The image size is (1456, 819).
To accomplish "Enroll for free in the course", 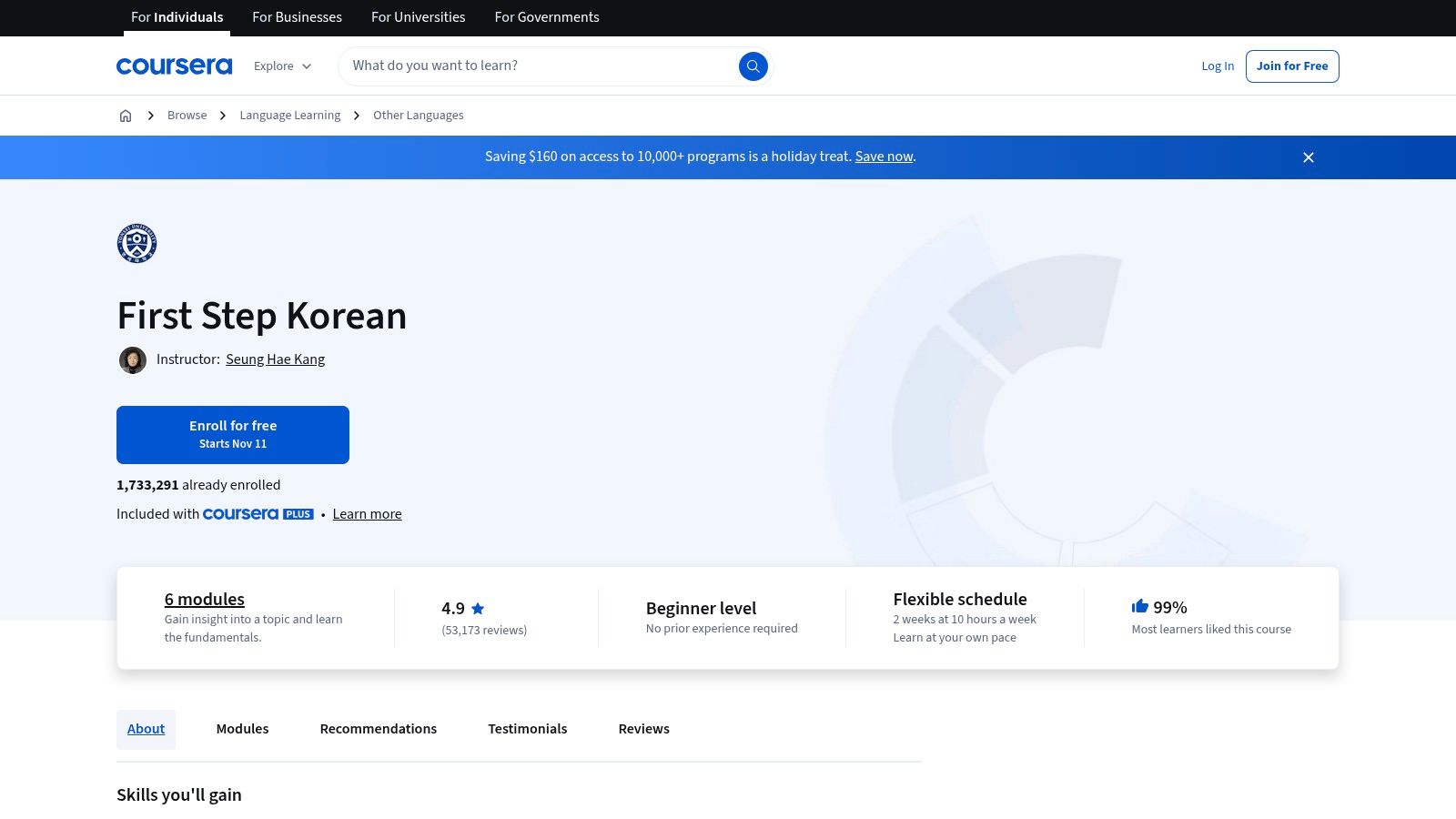I will click(x=233, y=434).
